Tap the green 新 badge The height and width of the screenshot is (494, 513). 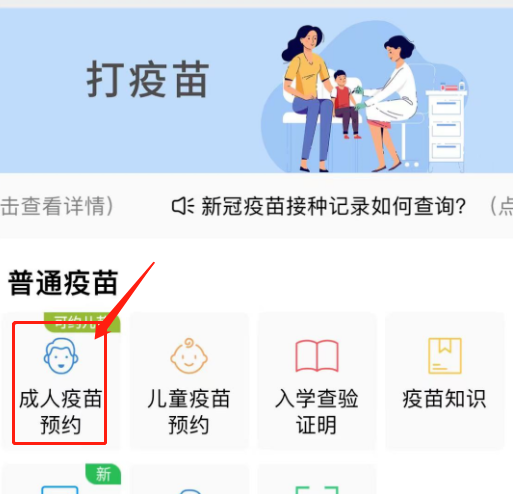coord(103,474)
